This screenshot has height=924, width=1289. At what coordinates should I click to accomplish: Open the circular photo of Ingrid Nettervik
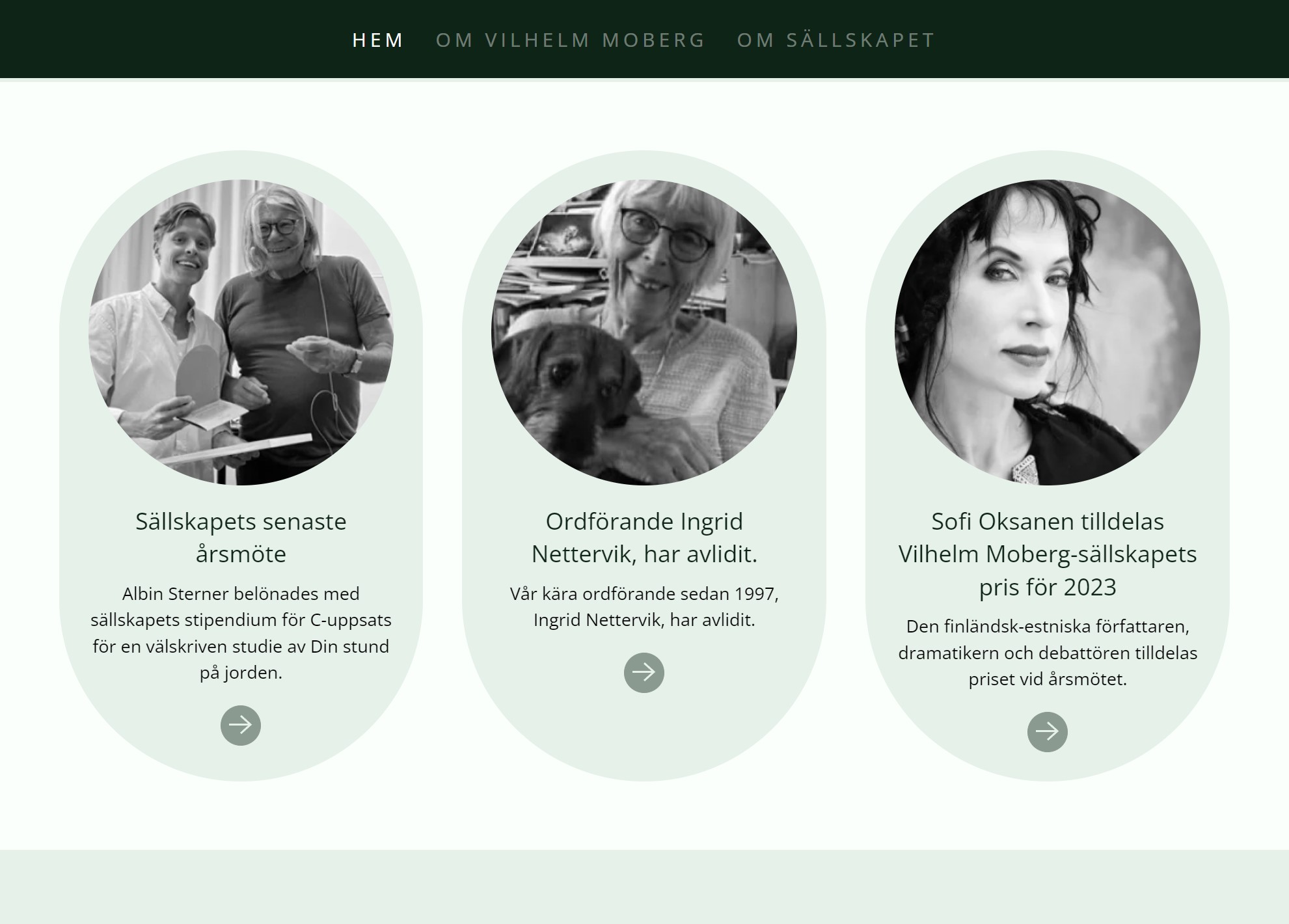coord(644,333)
